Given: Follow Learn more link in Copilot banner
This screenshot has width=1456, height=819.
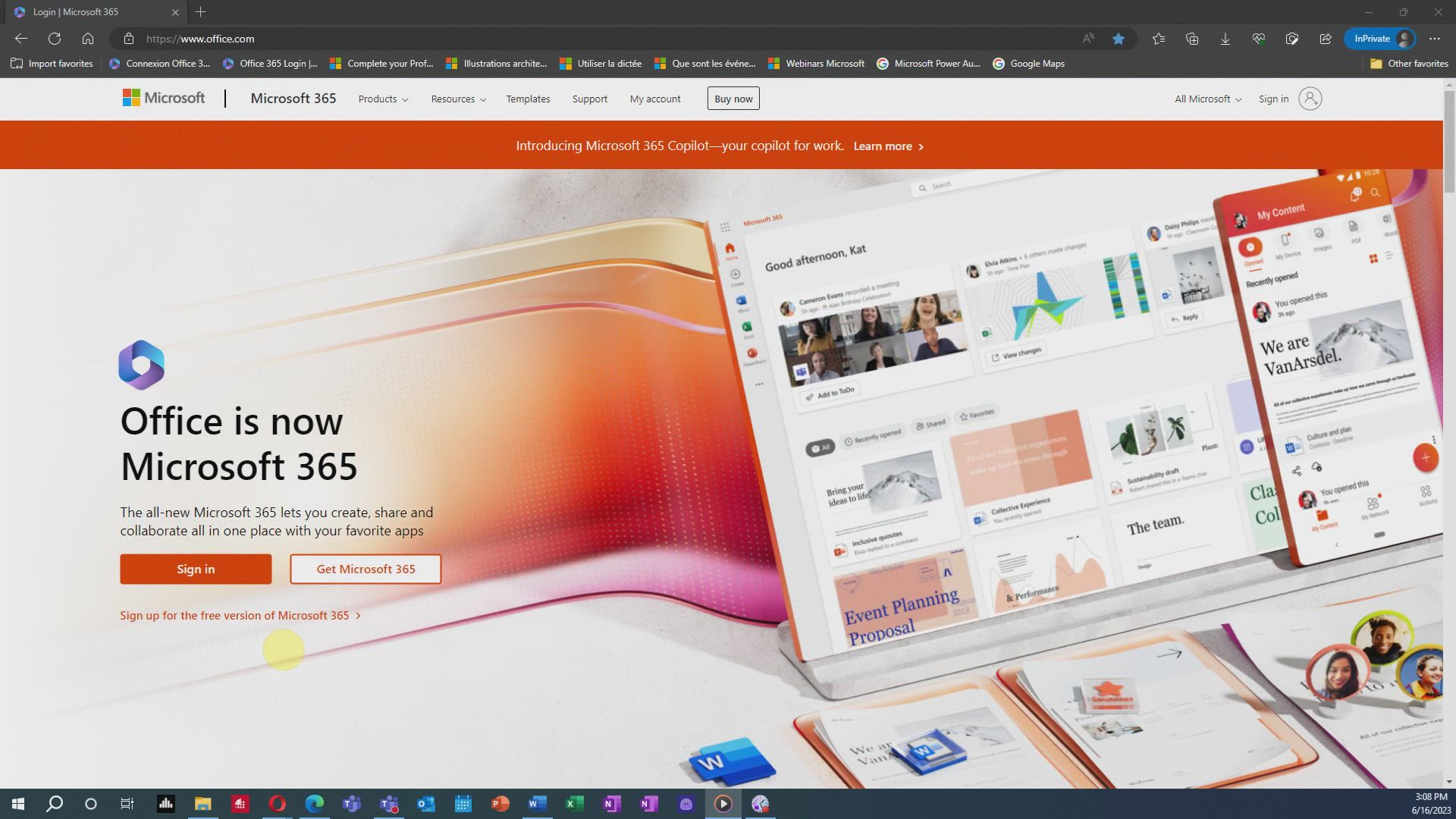Looking at the screenshot, I should coord(889,146).
